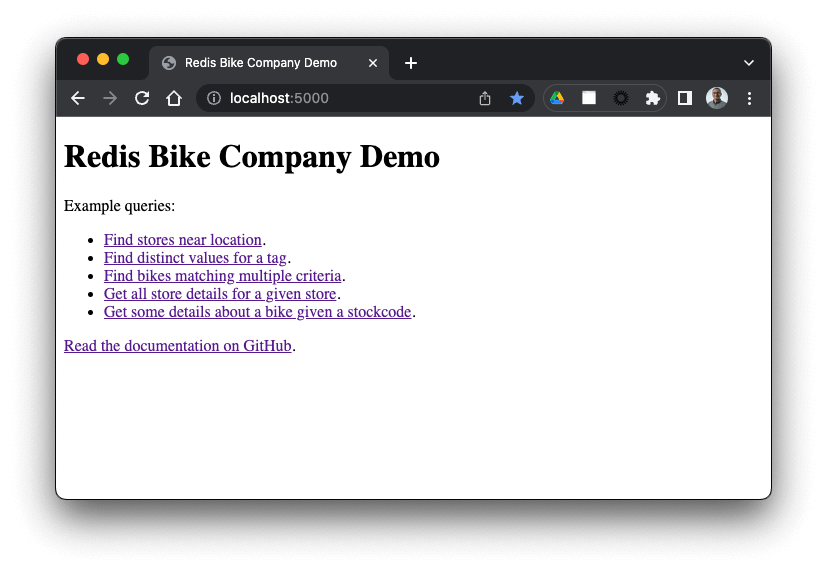Open Find bikes matching multiple criteria
The width and height of the screenshot is (827, 573).
click(x=223, y=275)
